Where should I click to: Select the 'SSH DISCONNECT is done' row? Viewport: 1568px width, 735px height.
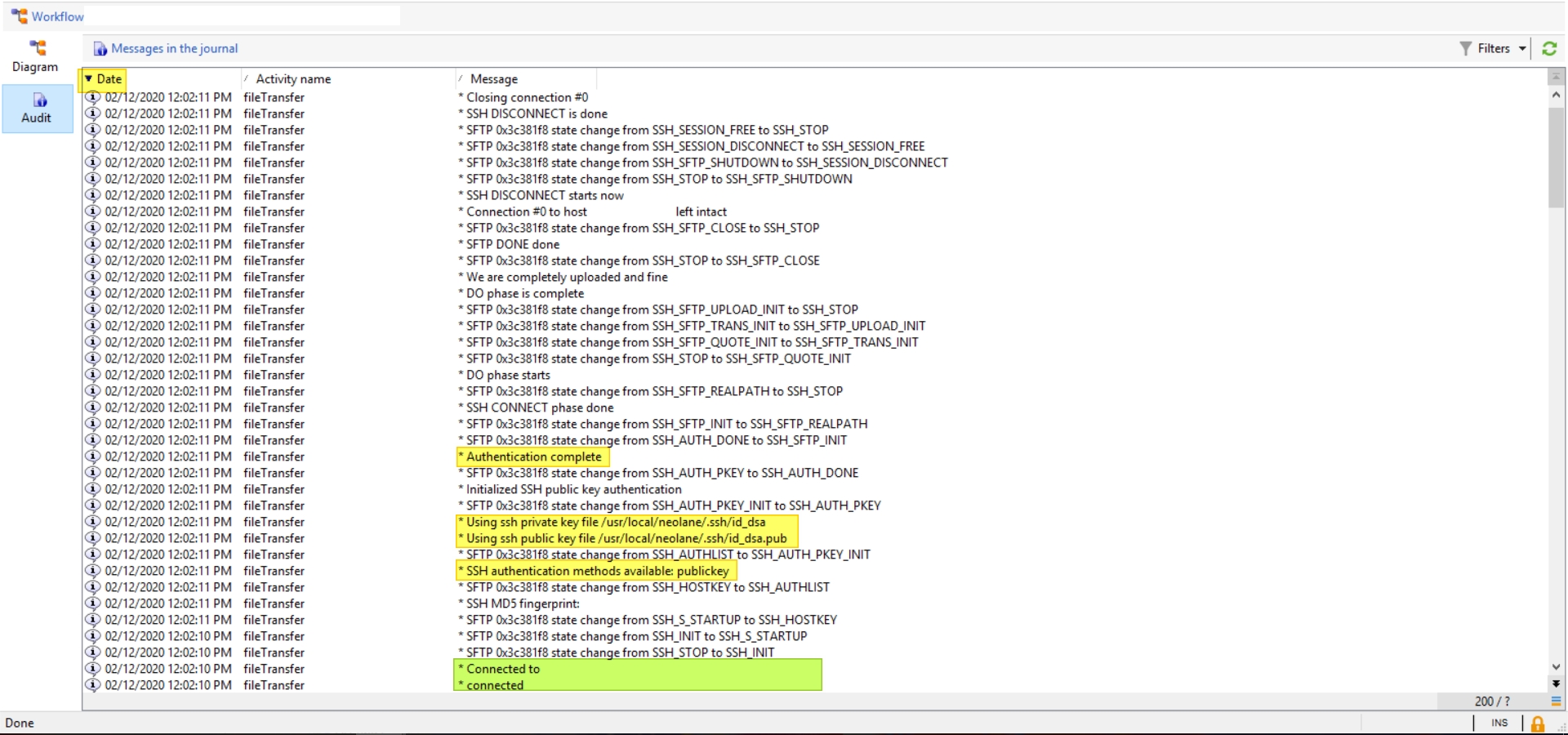tap(537, 114)
